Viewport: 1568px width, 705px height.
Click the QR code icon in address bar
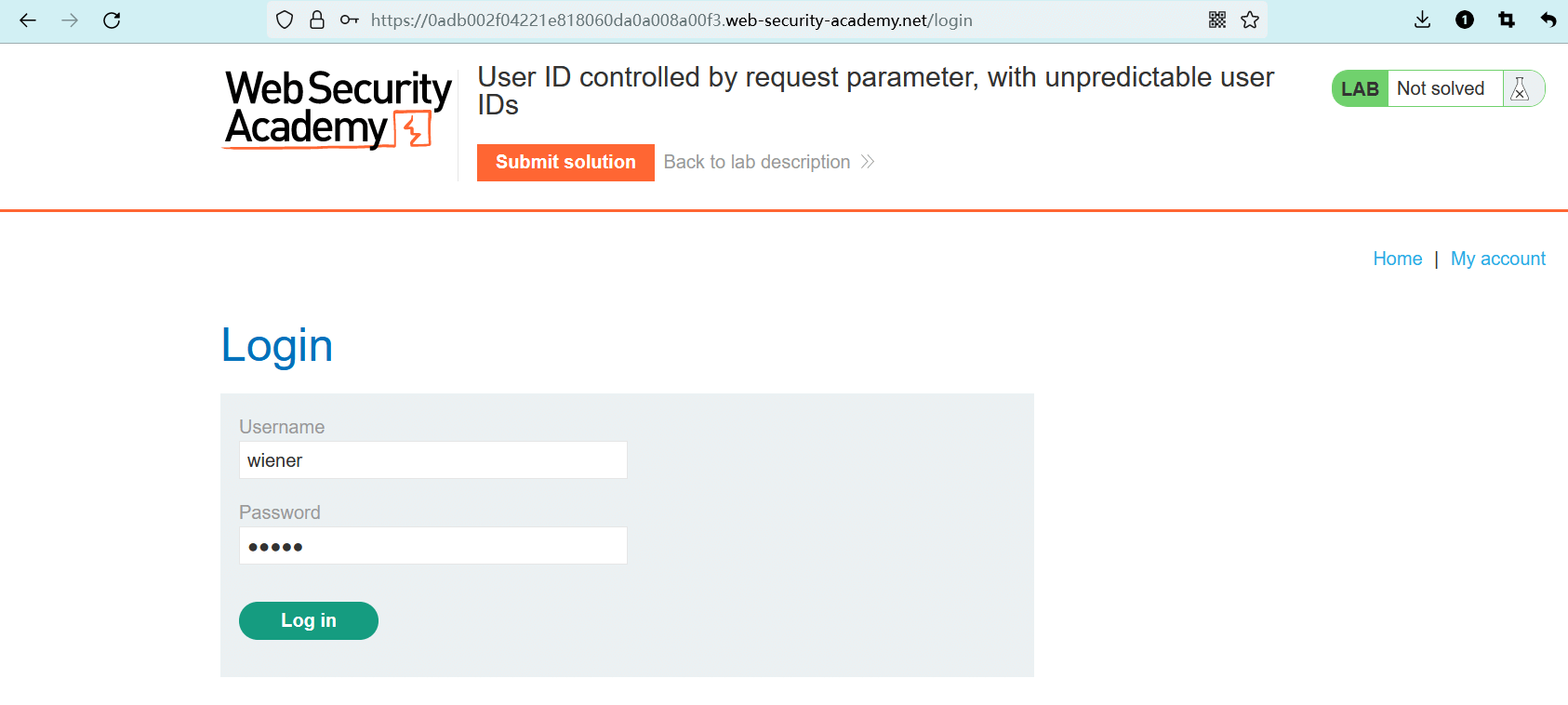[1217, 20]
